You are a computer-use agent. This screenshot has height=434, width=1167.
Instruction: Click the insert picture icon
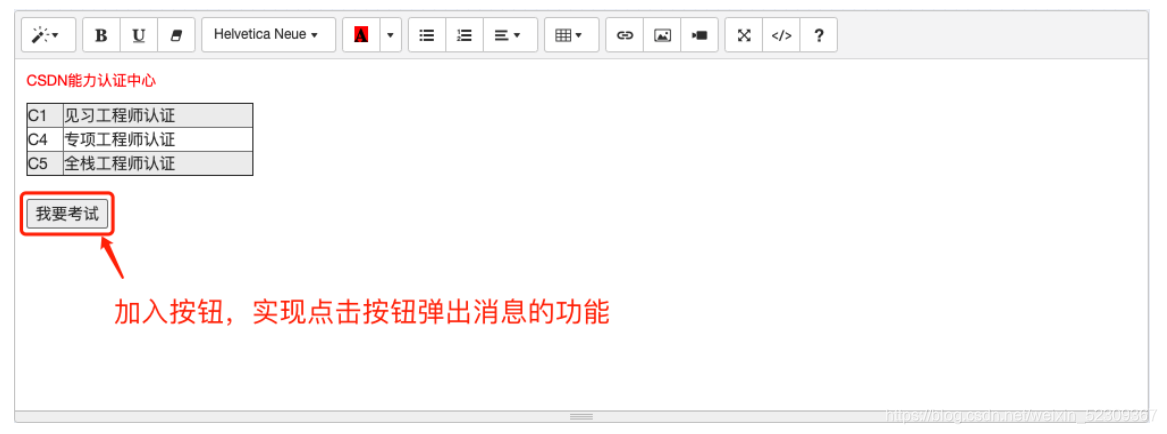(x=662, y=35)
